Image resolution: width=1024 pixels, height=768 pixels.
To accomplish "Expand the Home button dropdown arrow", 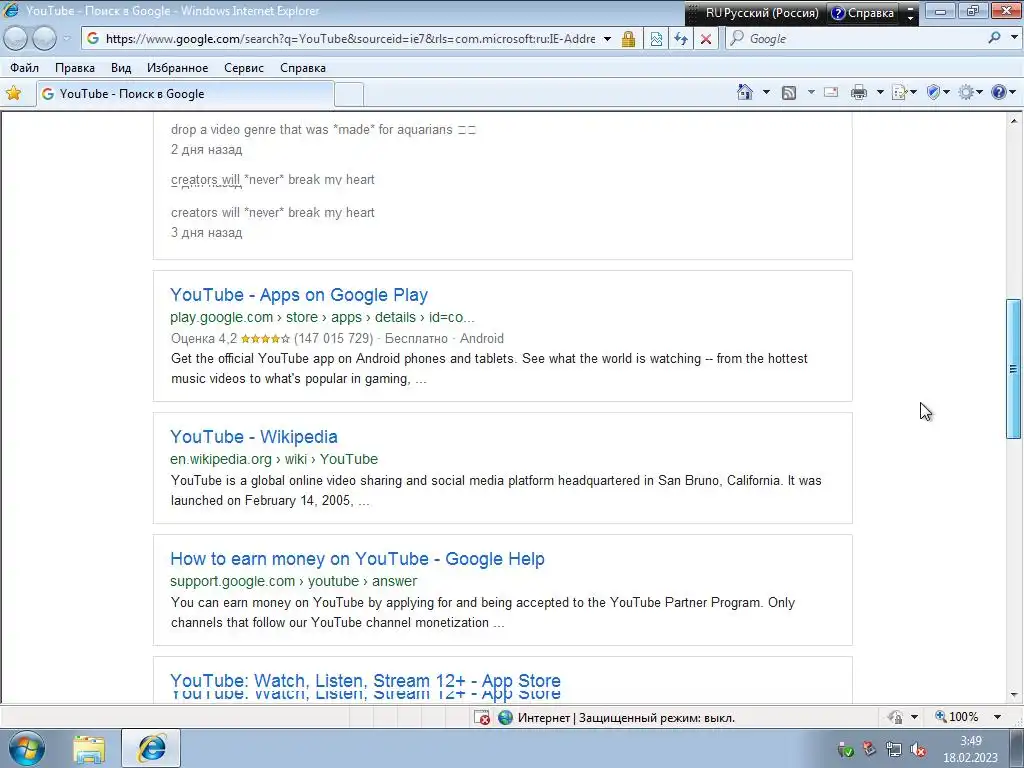I will [x=766, y=93].
